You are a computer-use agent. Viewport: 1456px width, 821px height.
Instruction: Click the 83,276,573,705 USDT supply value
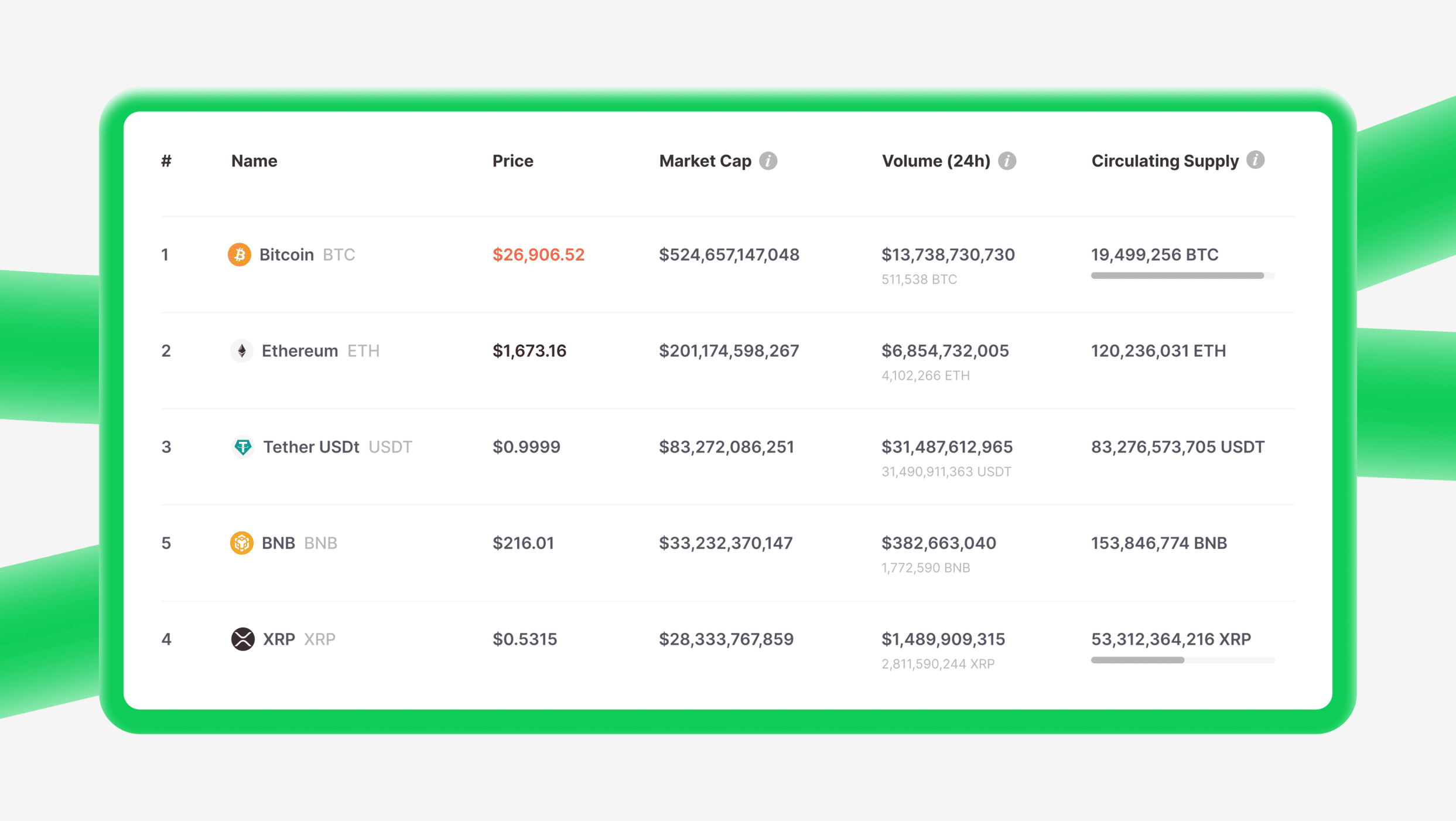1178,447
